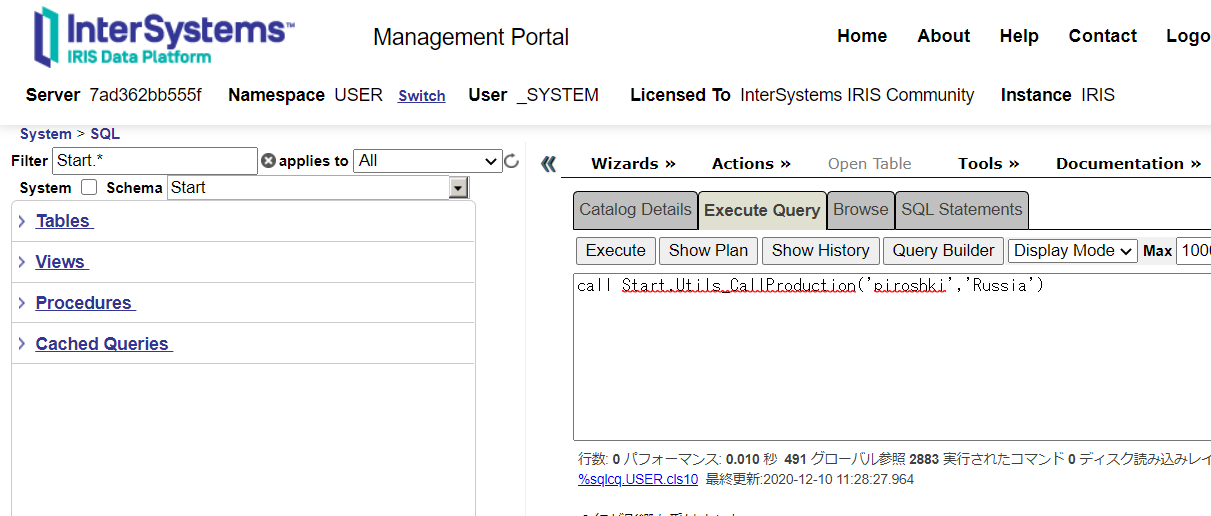
Task: Open the About link
Action: (x=943, y=36)
